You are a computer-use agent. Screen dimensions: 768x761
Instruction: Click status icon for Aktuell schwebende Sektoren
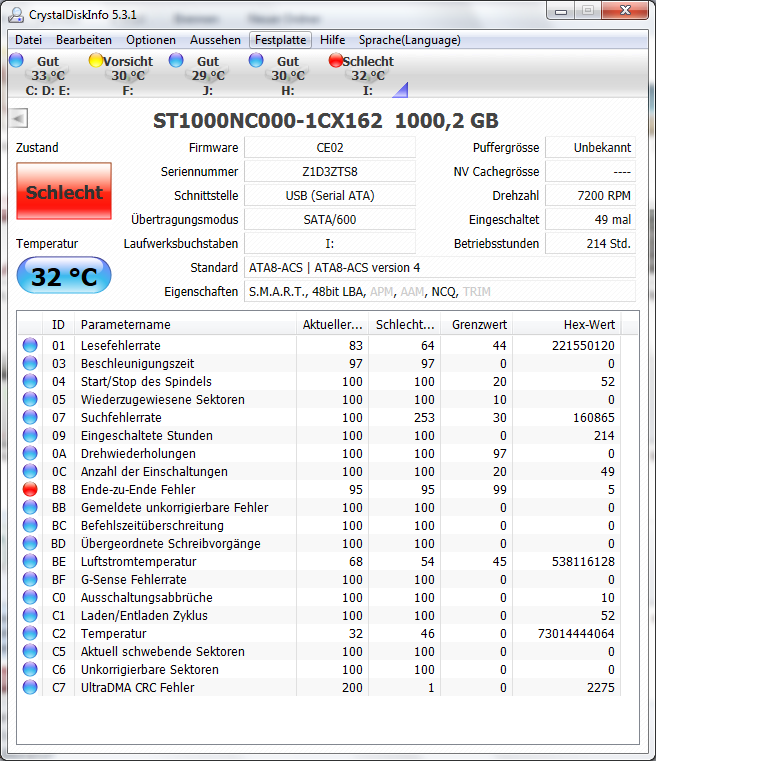click(x=30, y=651)
